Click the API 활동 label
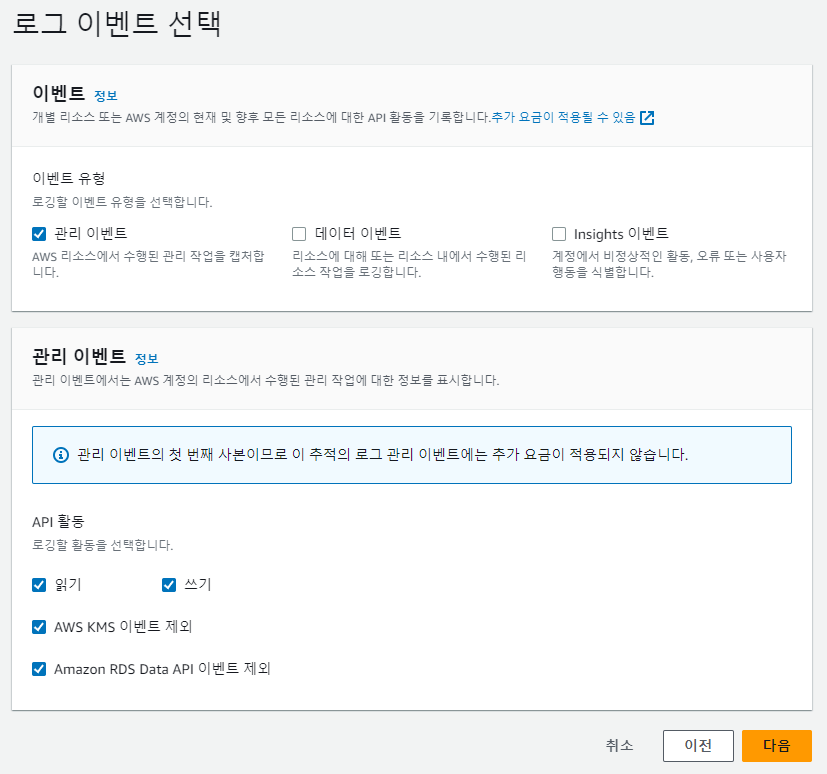 58,521
